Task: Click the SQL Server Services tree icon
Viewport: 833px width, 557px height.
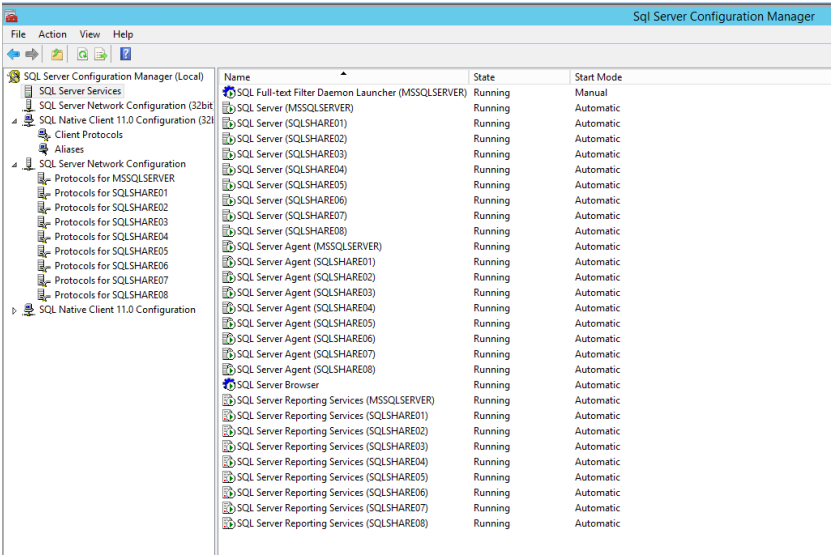Action: (x=29, y=91)
